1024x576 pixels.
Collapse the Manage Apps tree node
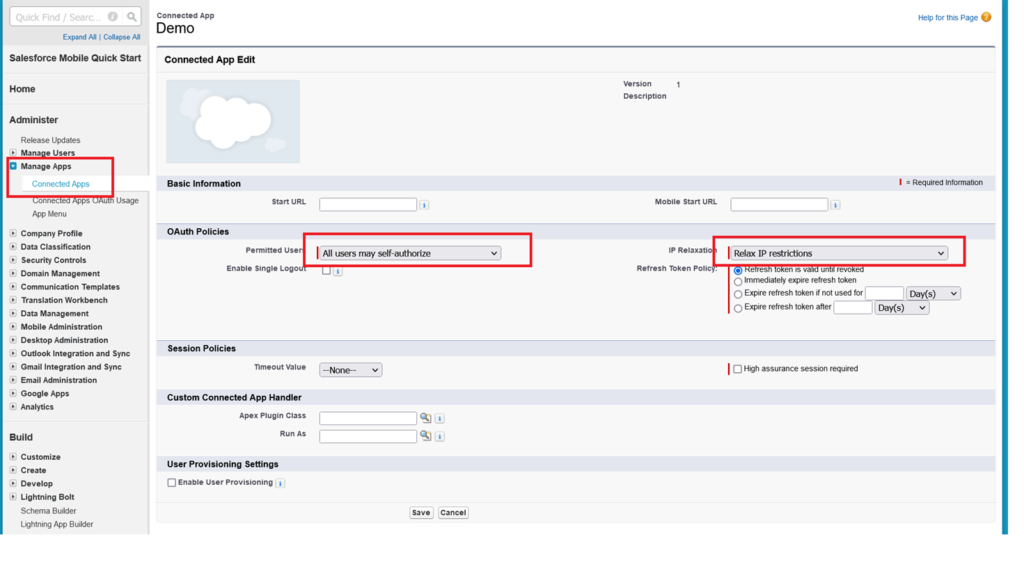pyautogui.click(x=13, y=167)
